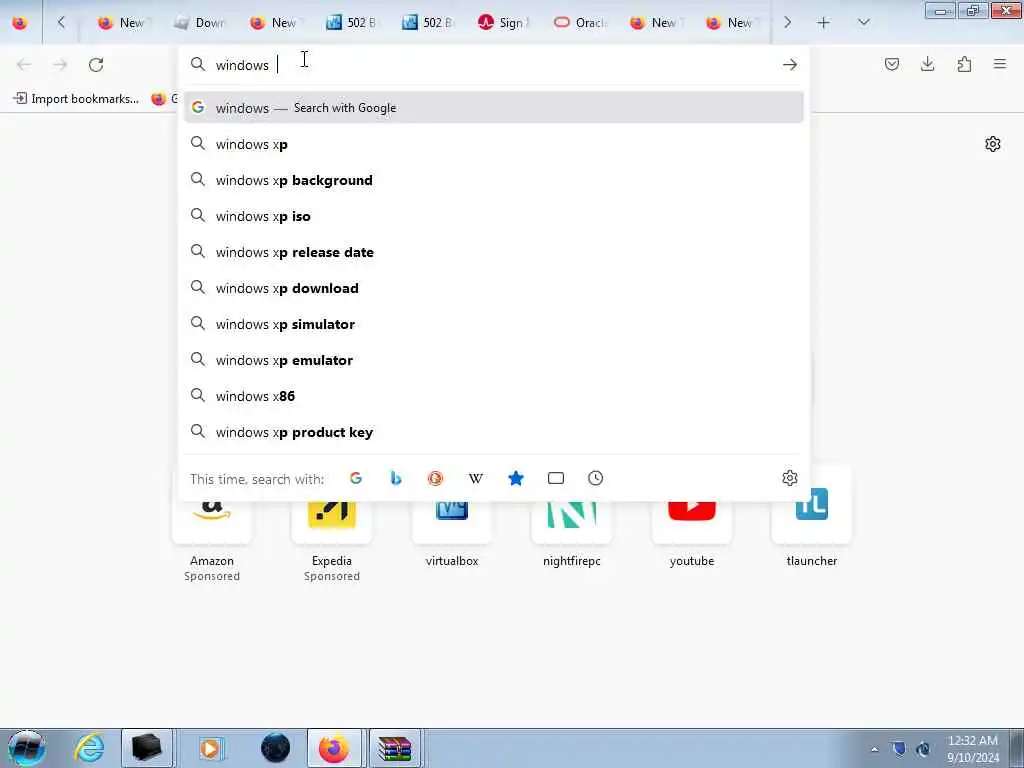Click inside the address bar text field

493,65
